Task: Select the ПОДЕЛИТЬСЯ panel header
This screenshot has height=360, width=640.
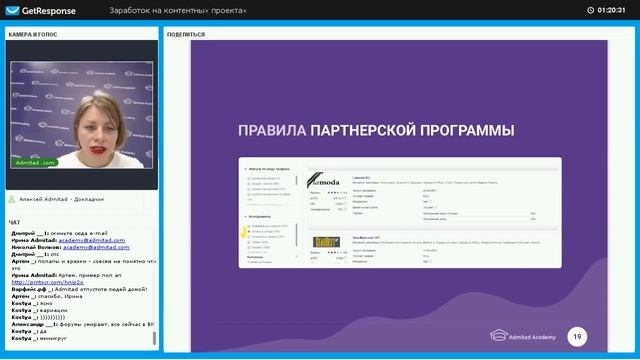Action: point(186,35)
